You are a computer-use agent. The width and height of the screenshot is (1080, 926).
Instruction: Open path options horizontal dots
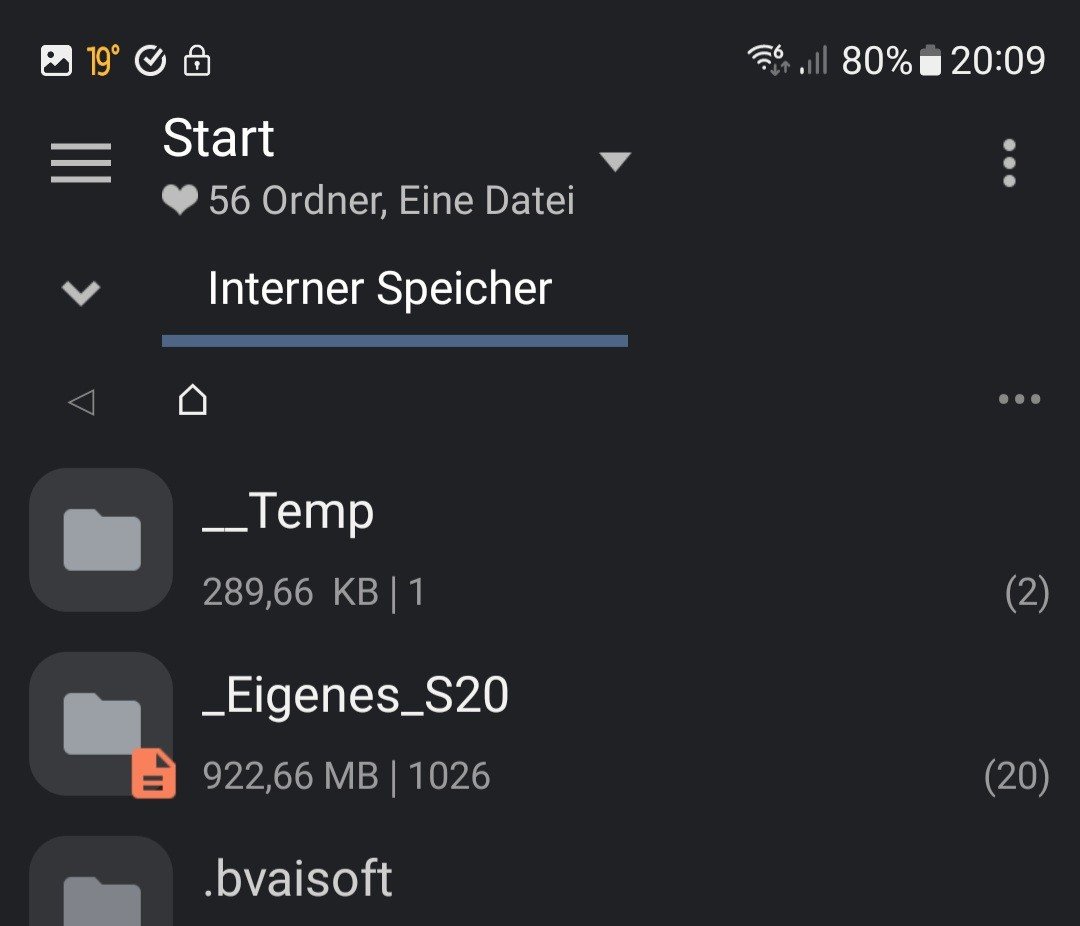coord(1019,400)
